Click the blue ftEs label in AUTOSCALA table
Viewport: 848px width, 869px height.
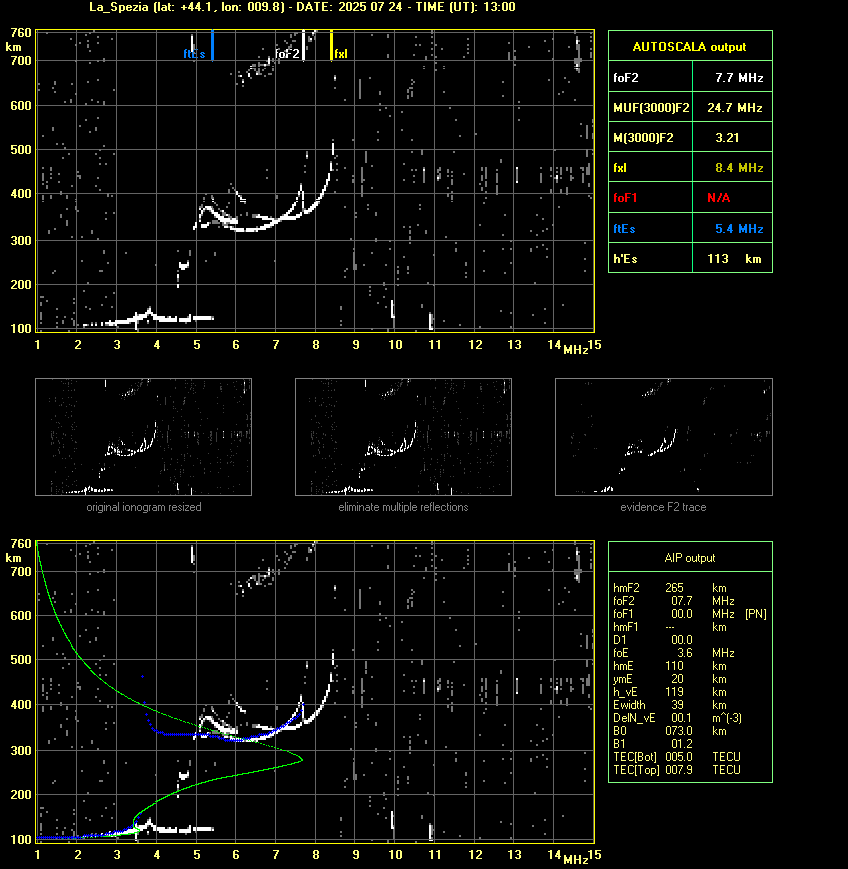pos(624,229)
